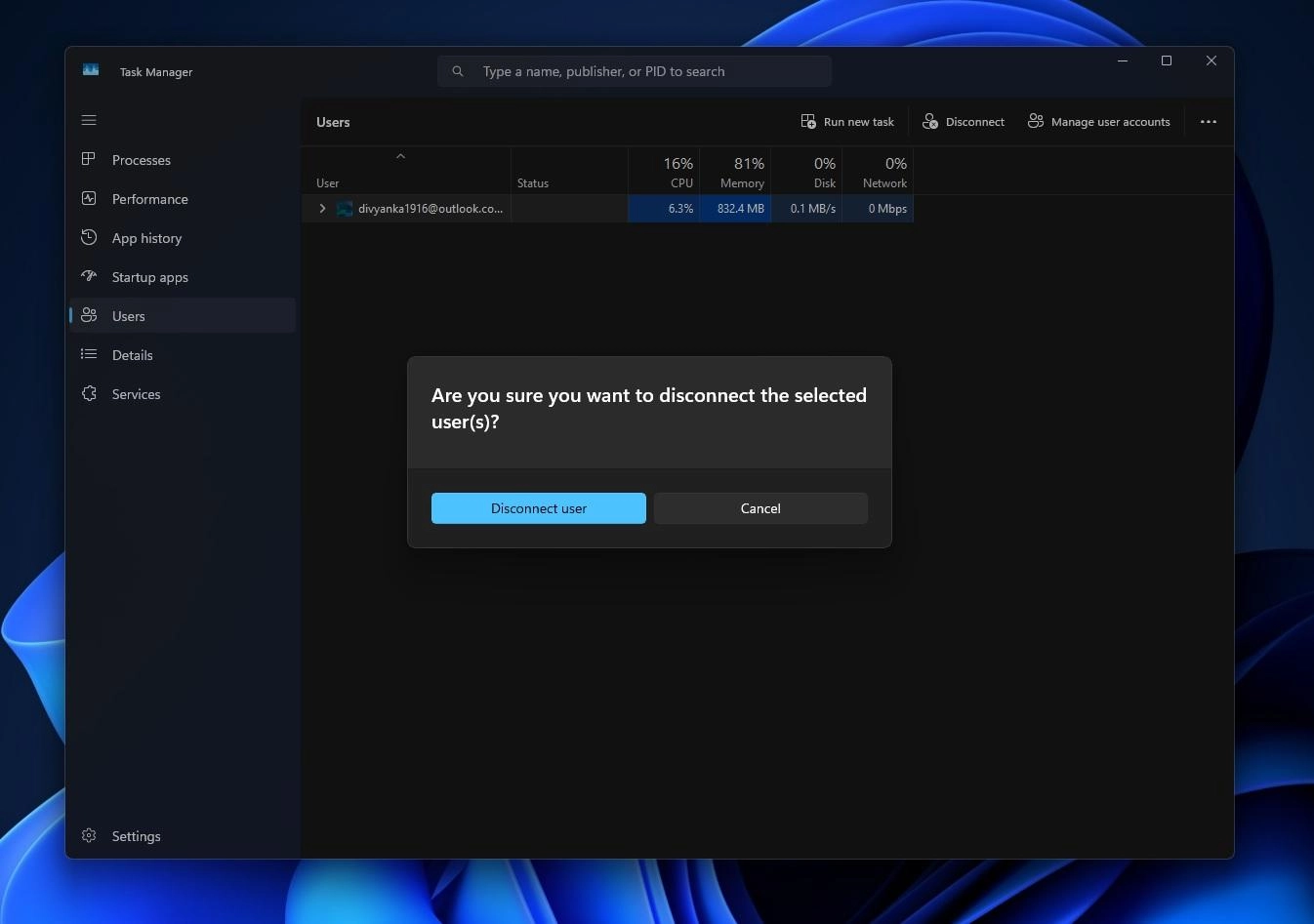Open the more options menu
This screenshot has width=1314, height=924.
(x=1209, y=121)
